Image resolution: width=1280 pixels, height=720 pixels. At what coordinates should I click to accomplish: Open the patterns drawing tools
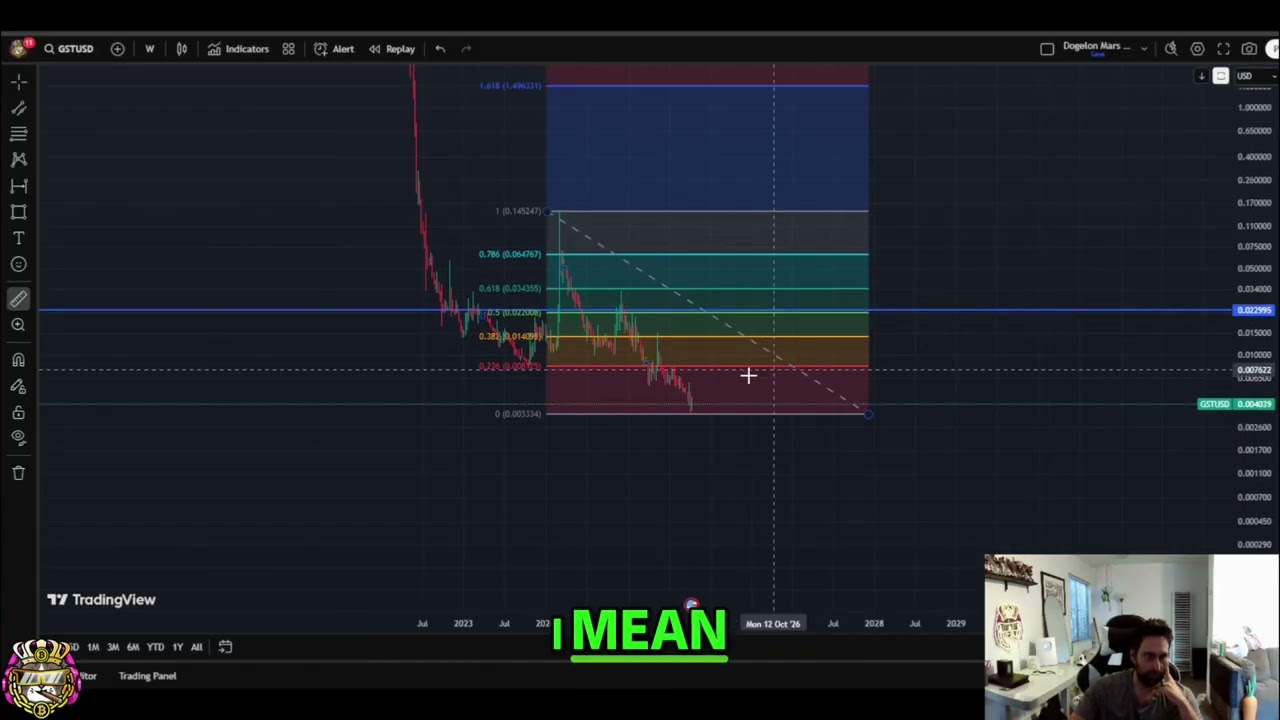pos(18,160)
